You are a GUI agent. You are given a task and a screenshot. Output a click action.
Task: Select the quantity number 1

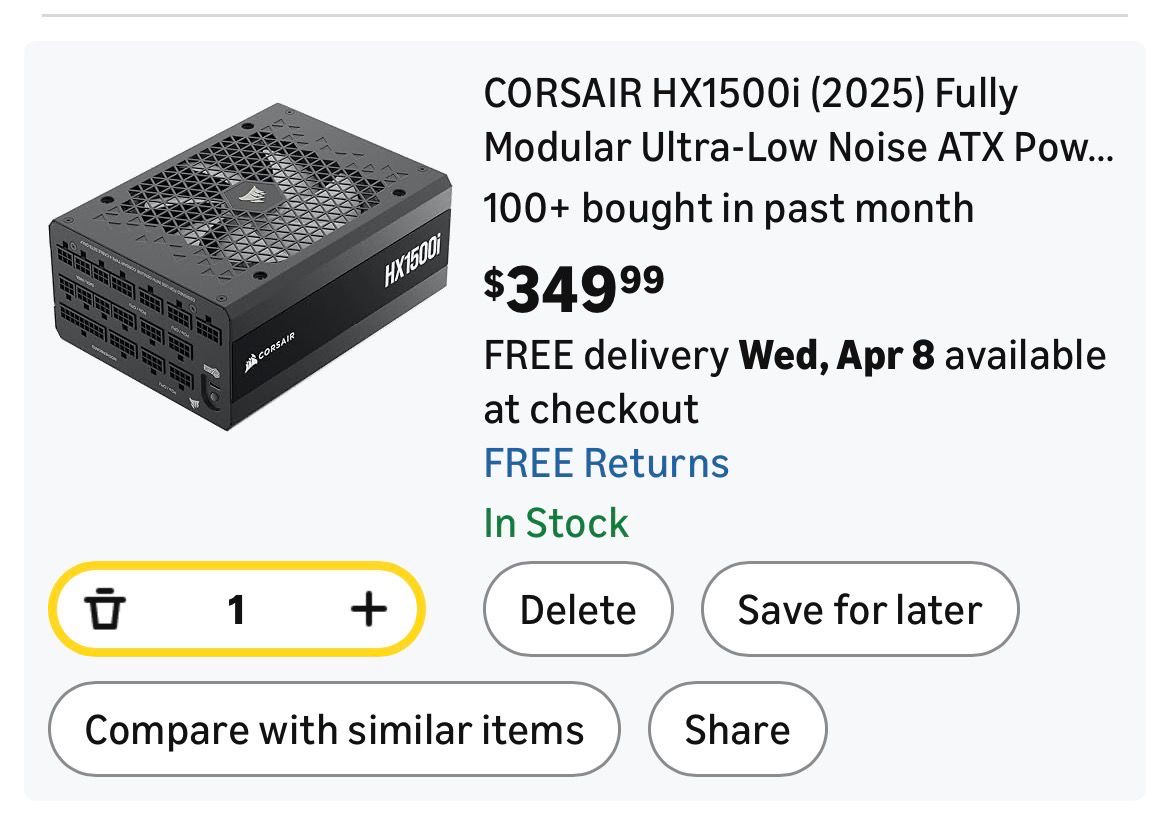point(236,609)
